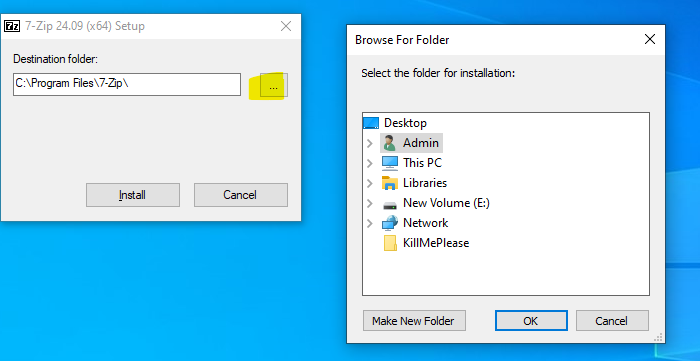
Task: Open the browse "..." button in 7-Zip Setup
Action: pos(274,85)
